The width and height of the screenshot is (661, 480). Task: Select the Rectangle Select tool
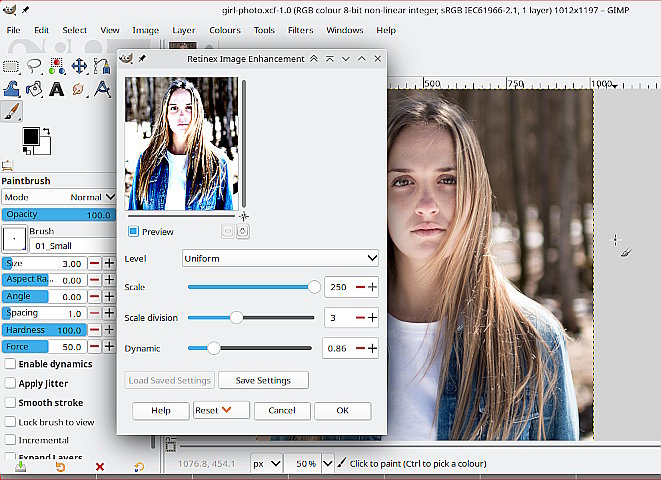12,66
